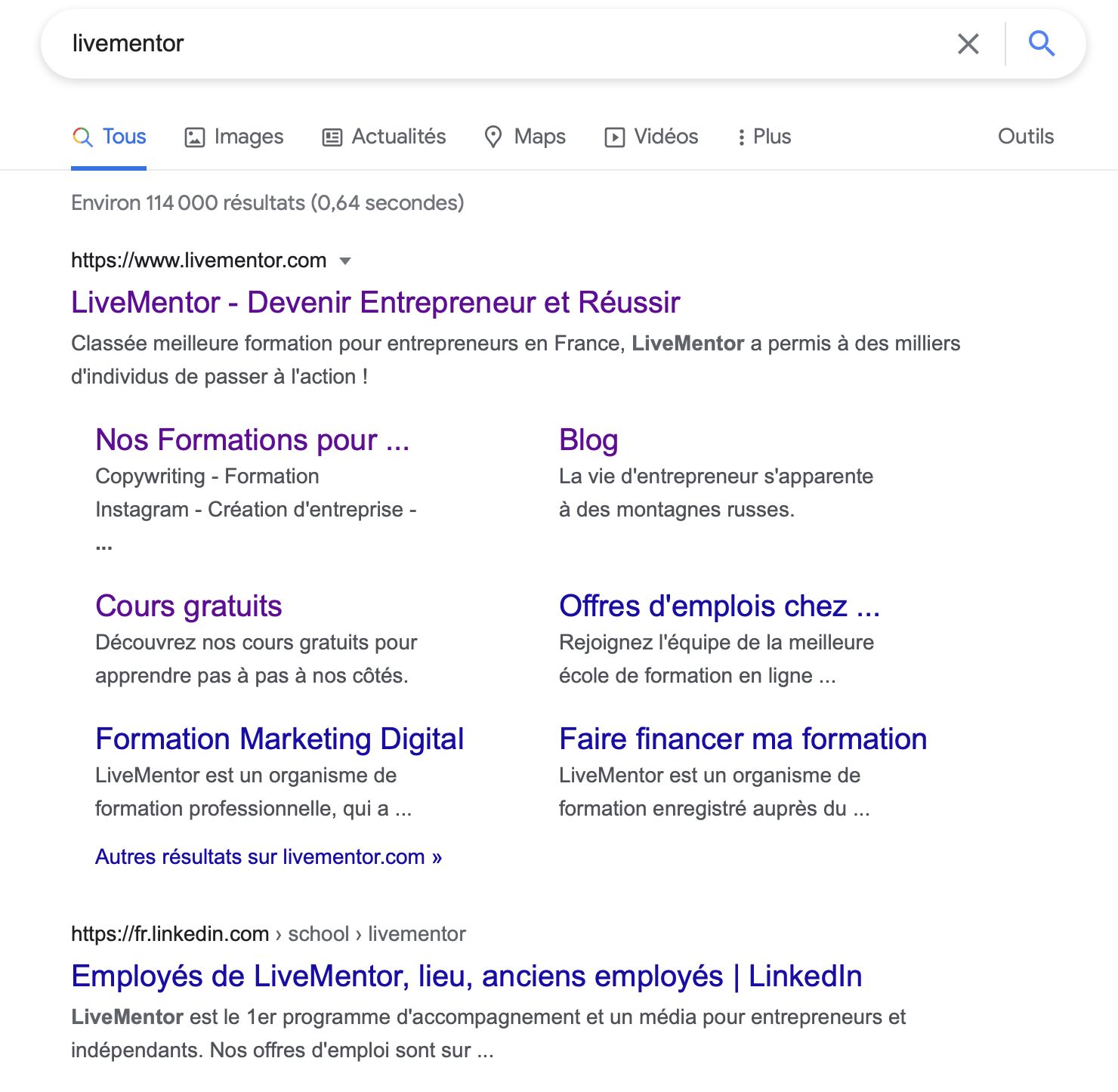
Task: Click the Images tab picture icon
Action: [x=195, y=137]
